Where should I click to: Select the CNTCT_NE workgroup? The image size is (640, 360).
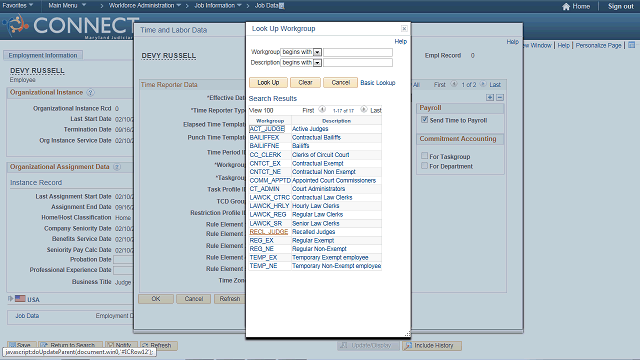[265, 172]
